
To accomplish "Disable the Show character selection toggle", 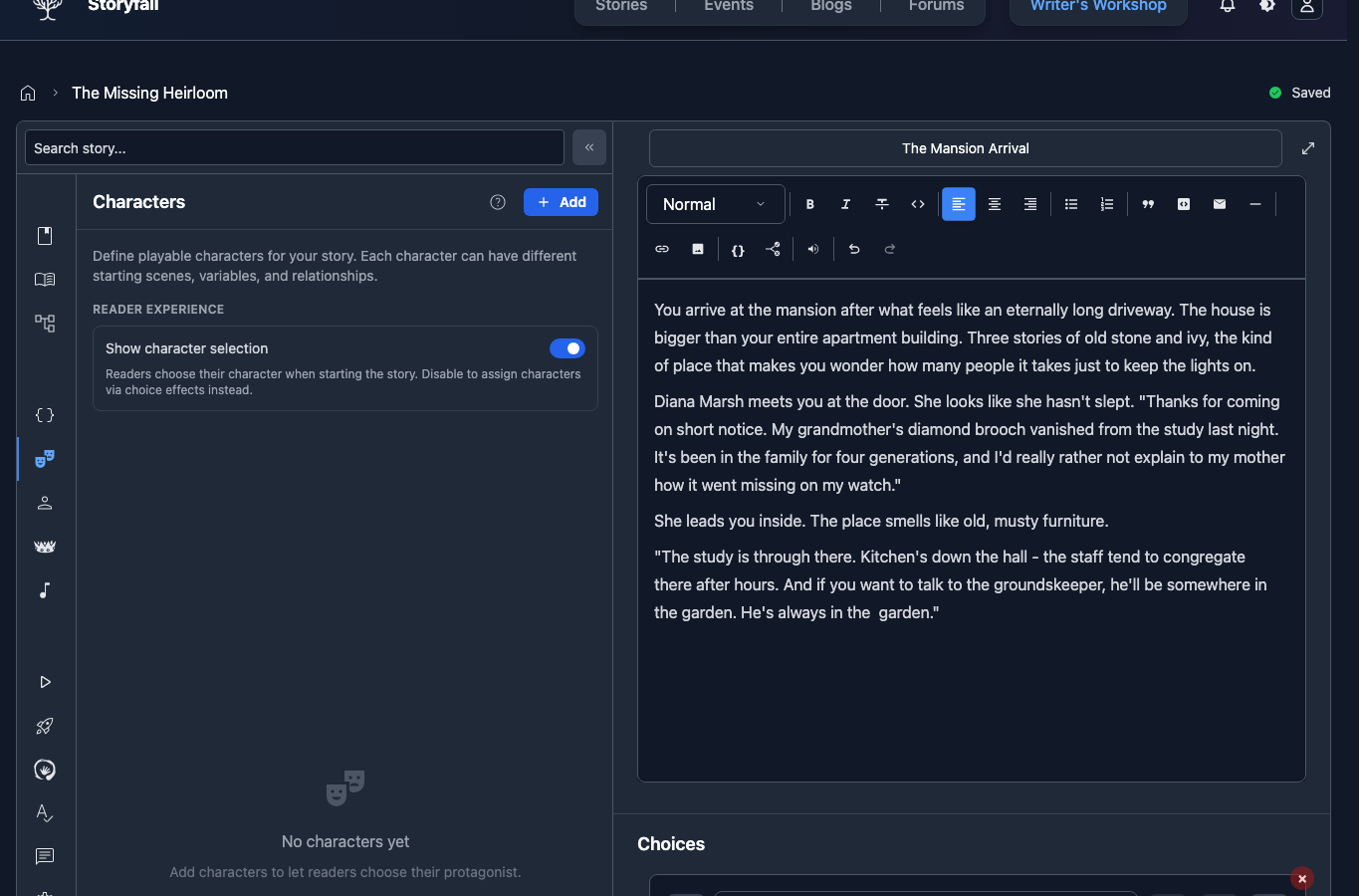I will tap(566, 347).
